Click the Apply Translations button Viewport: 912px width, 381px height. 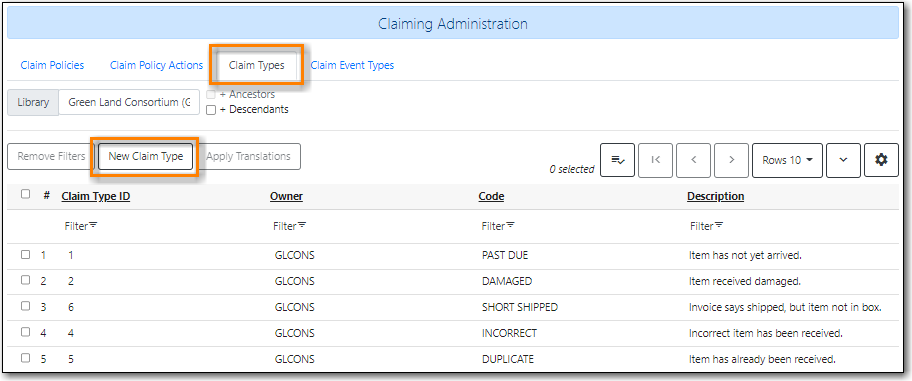click(x=248, y=156)
